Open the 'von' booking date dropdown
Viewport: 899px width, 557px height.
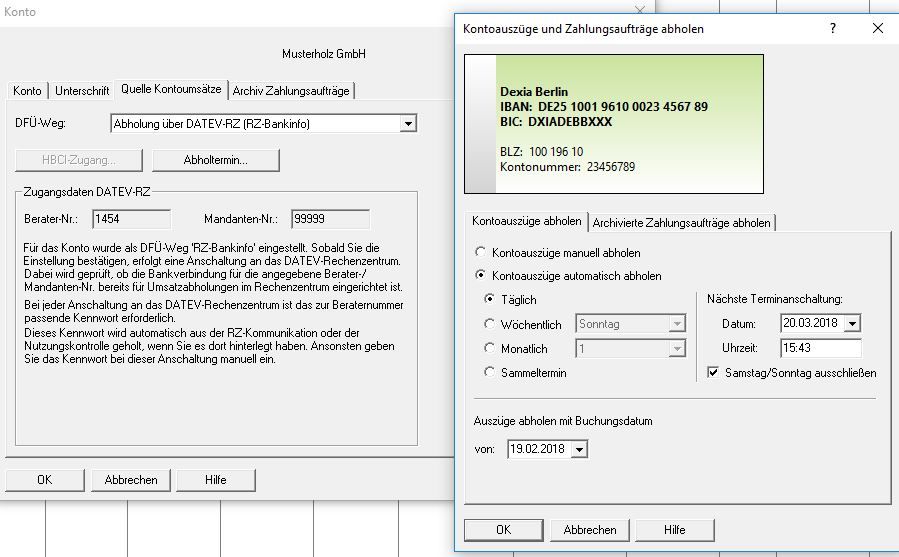(580, 450)
